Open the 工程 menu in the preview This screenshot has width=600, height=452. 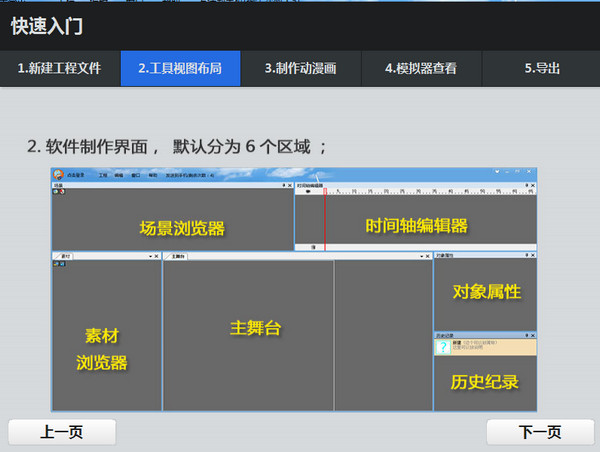[102, 175]
